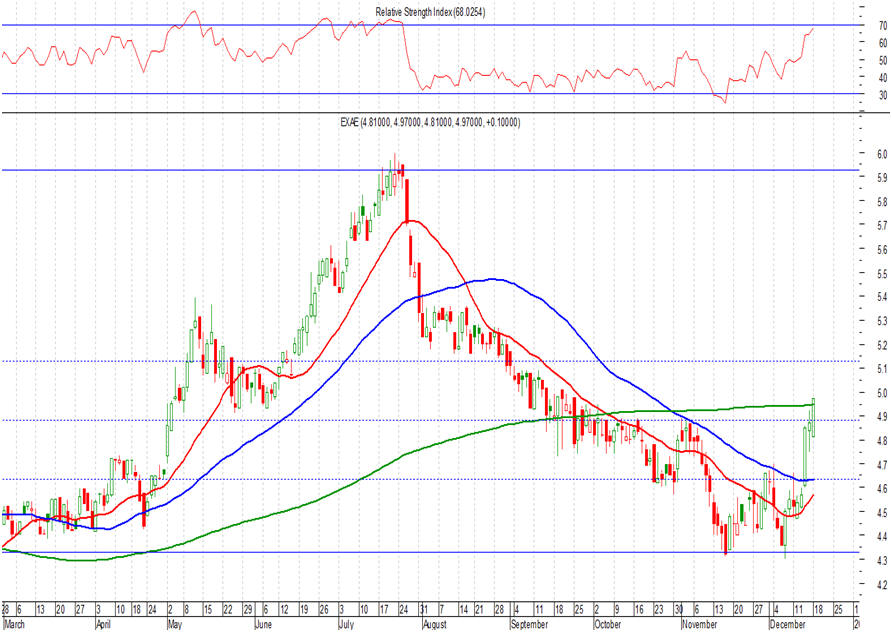The height and width of the screenshot is (632, 892).
Task: Click the date label 22 on the time axis
Action: coord(228,610)
